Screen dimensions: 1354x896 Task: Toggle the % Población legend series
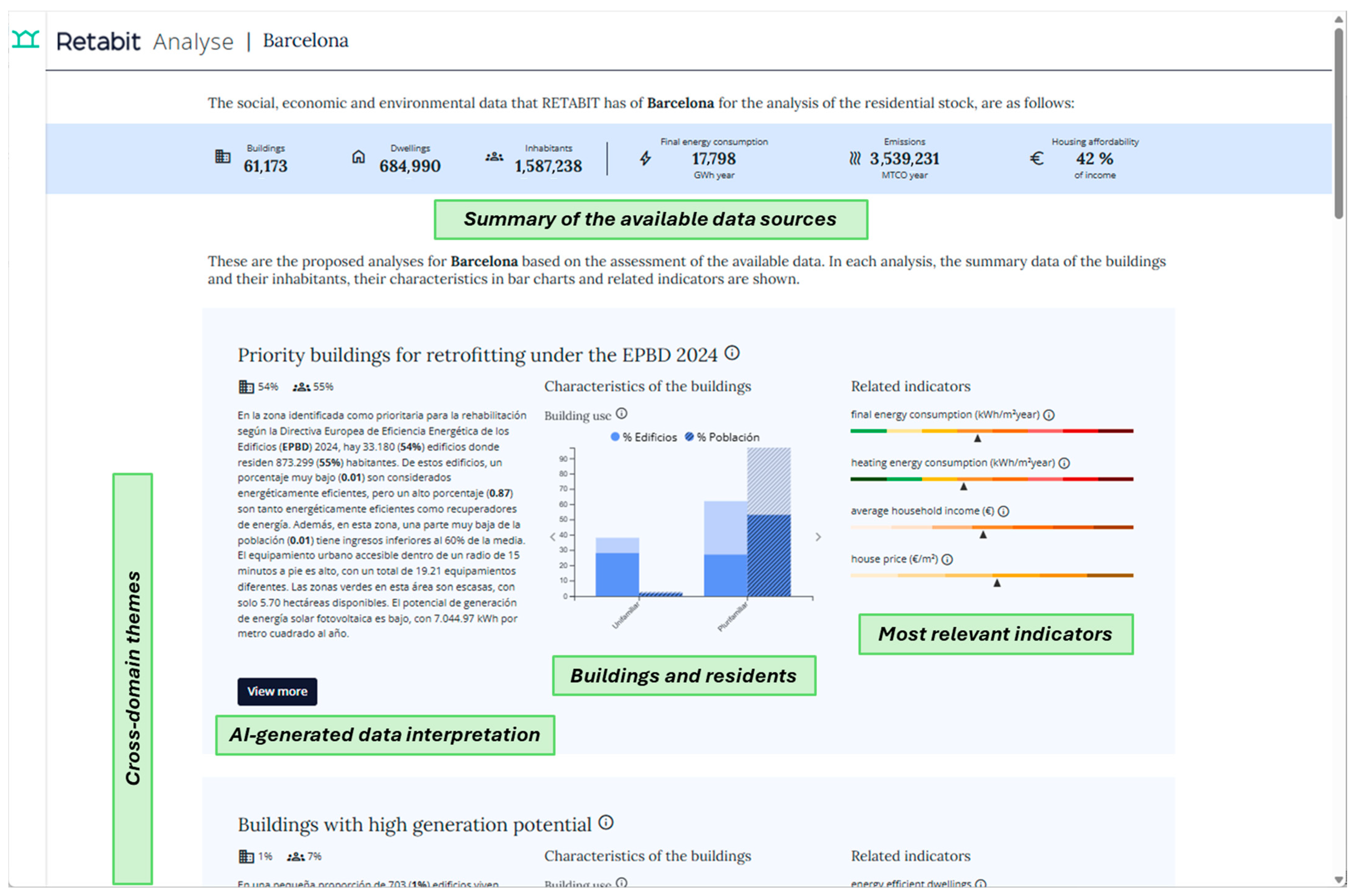(x=722, y=437)
